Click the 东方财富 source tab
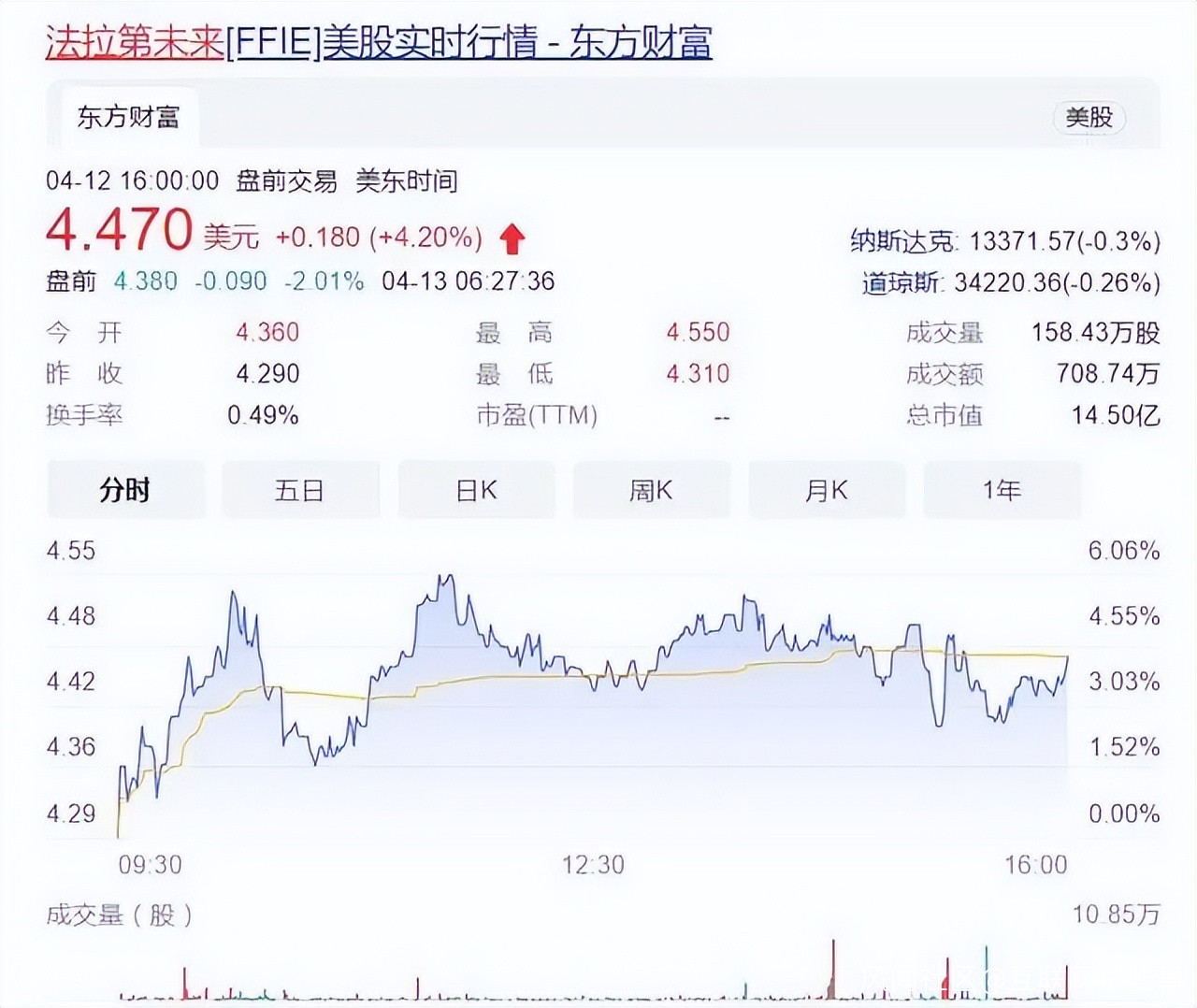The height and width of the screenshot is (1008, 1197). 128,118
